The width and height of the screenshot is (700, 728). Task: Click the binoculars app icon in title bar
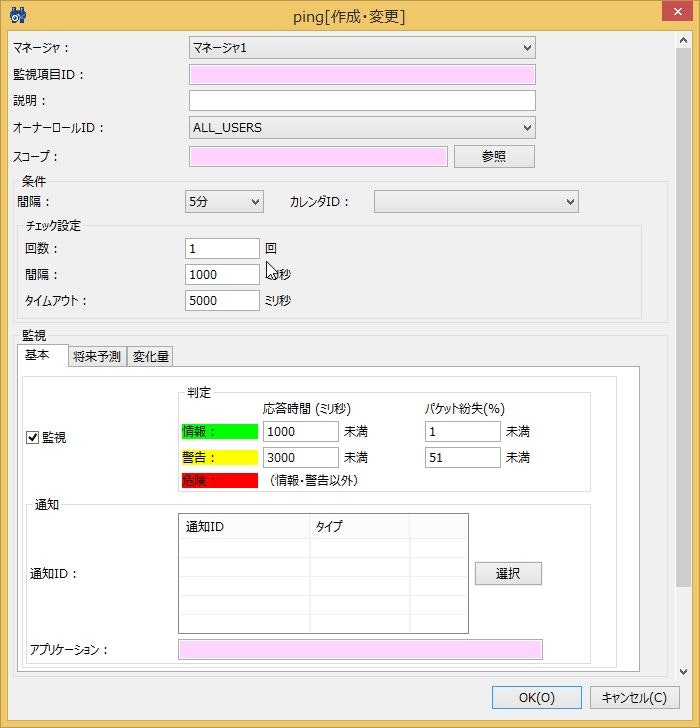(x=18, y=15)
